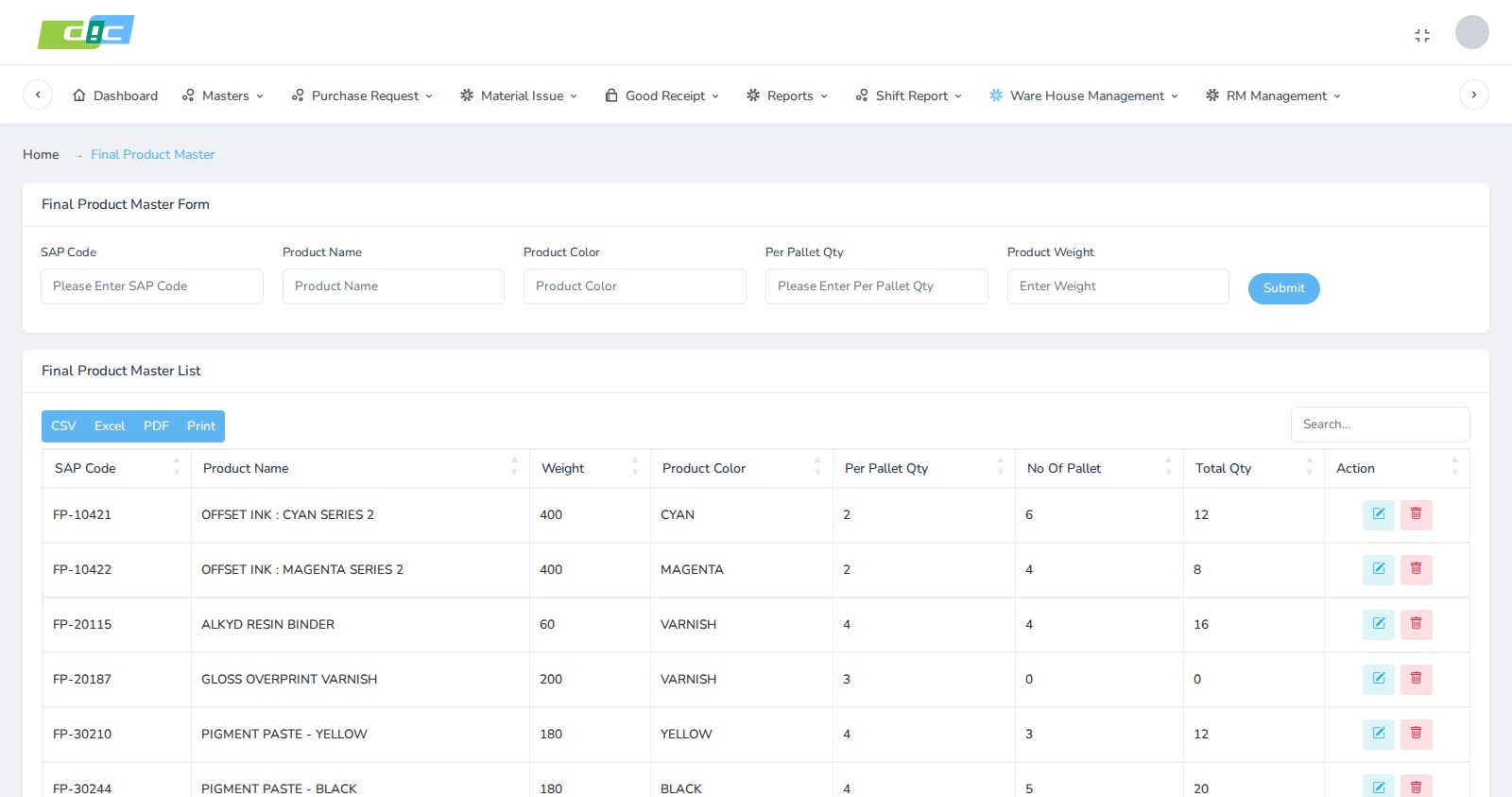Click the table Search box
The image size is (1512, 797).
pos(1380,424)
